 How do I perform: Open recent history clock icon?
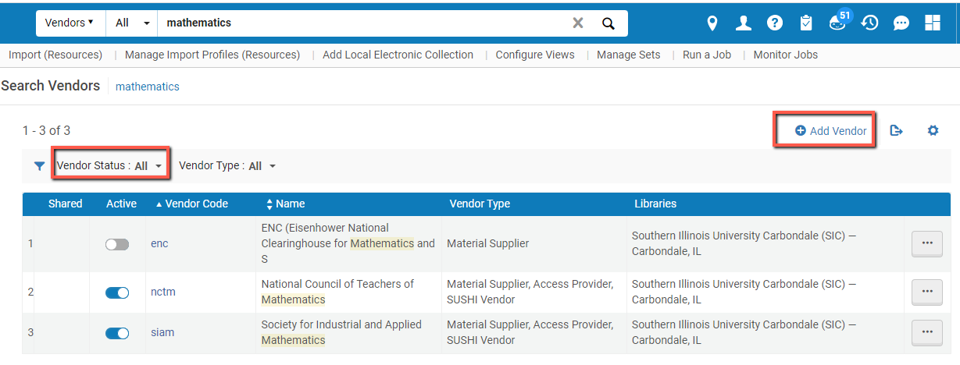tap(869, 23)
